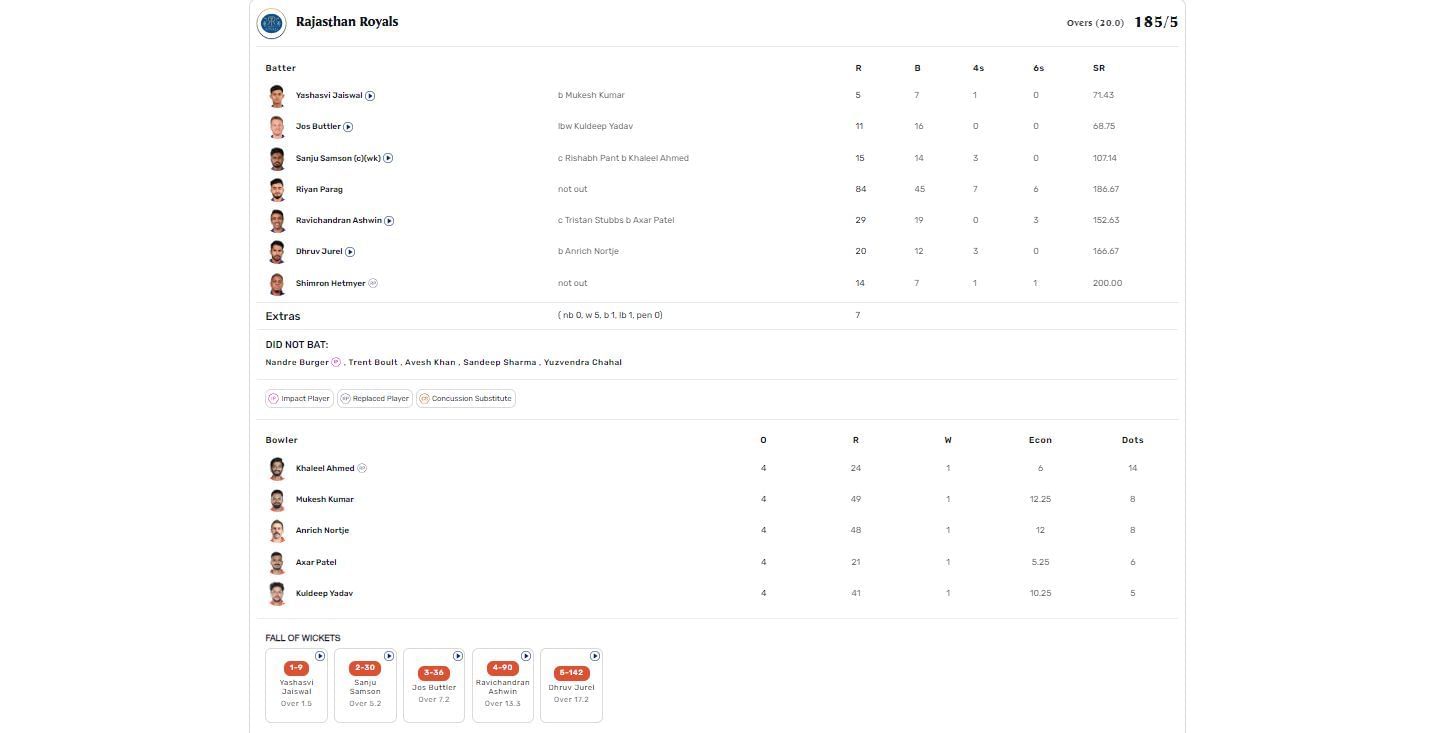Open Kuldeep Yadav's bowler profile link
Screen dimensions: 1430x733
coord(324,593)
